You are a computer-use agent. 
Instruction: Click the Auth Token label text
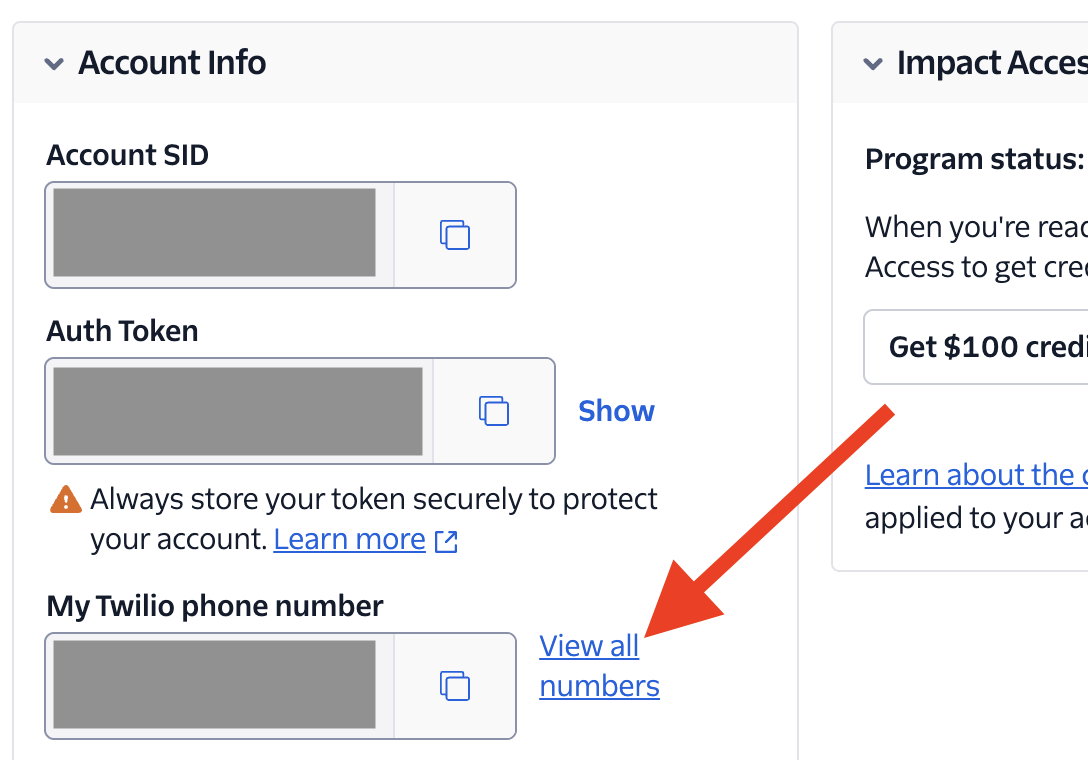click(x=122, y=330)
